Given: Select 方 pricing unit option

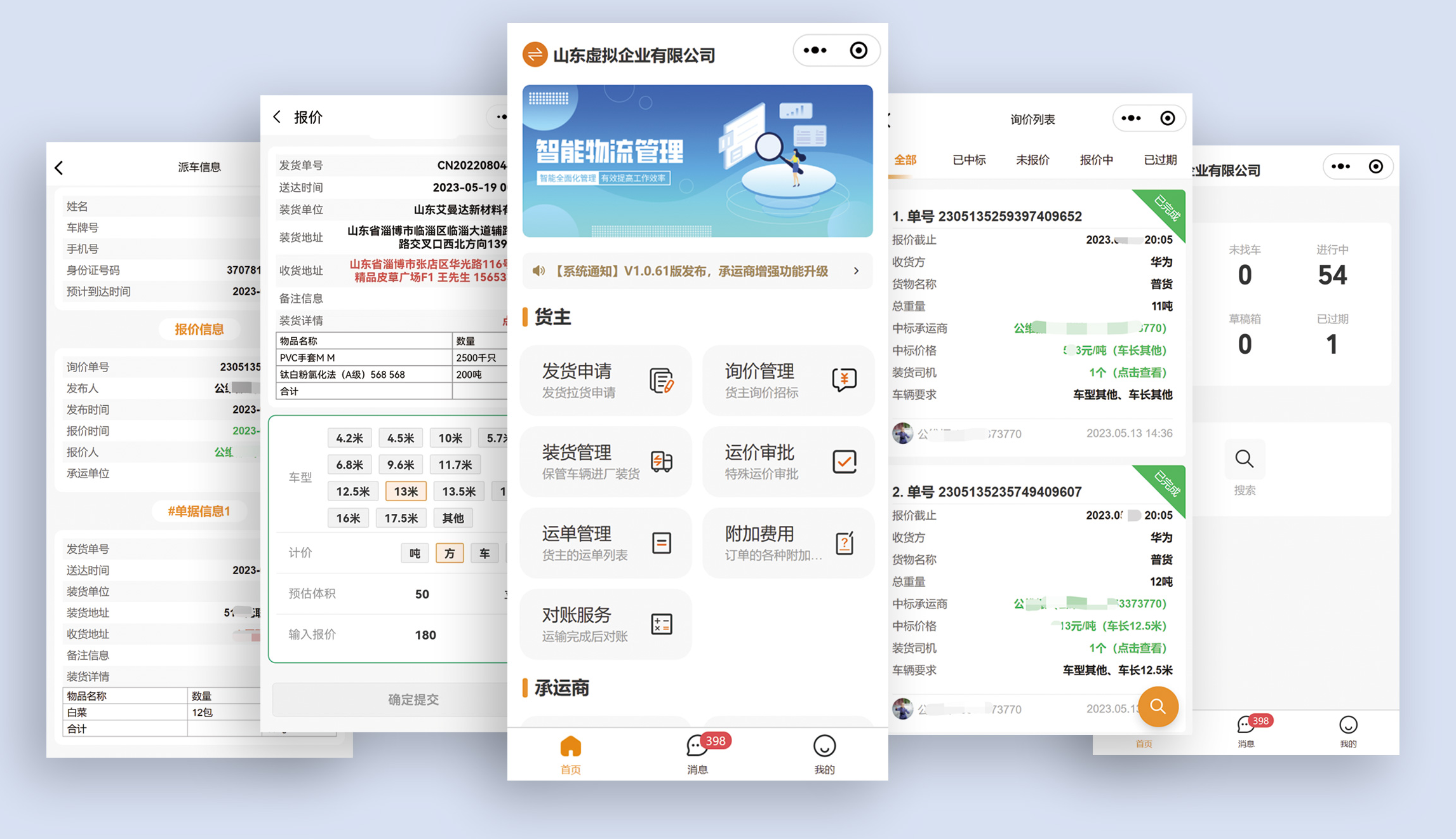Looking at the screenshot, I should click(x=450, y=553).
